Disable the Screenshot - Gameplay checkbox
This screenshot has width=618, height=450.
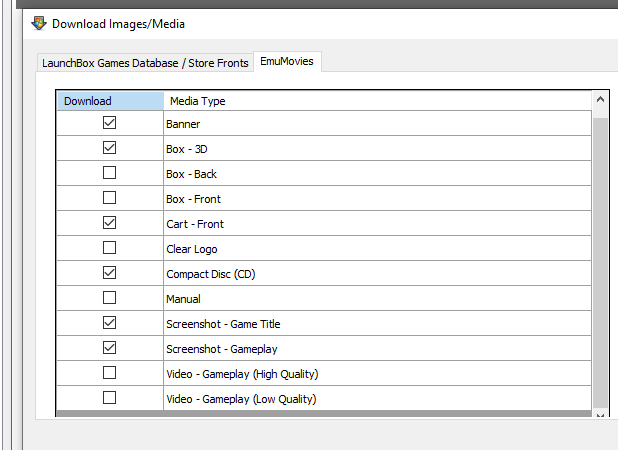pos(109,348)
